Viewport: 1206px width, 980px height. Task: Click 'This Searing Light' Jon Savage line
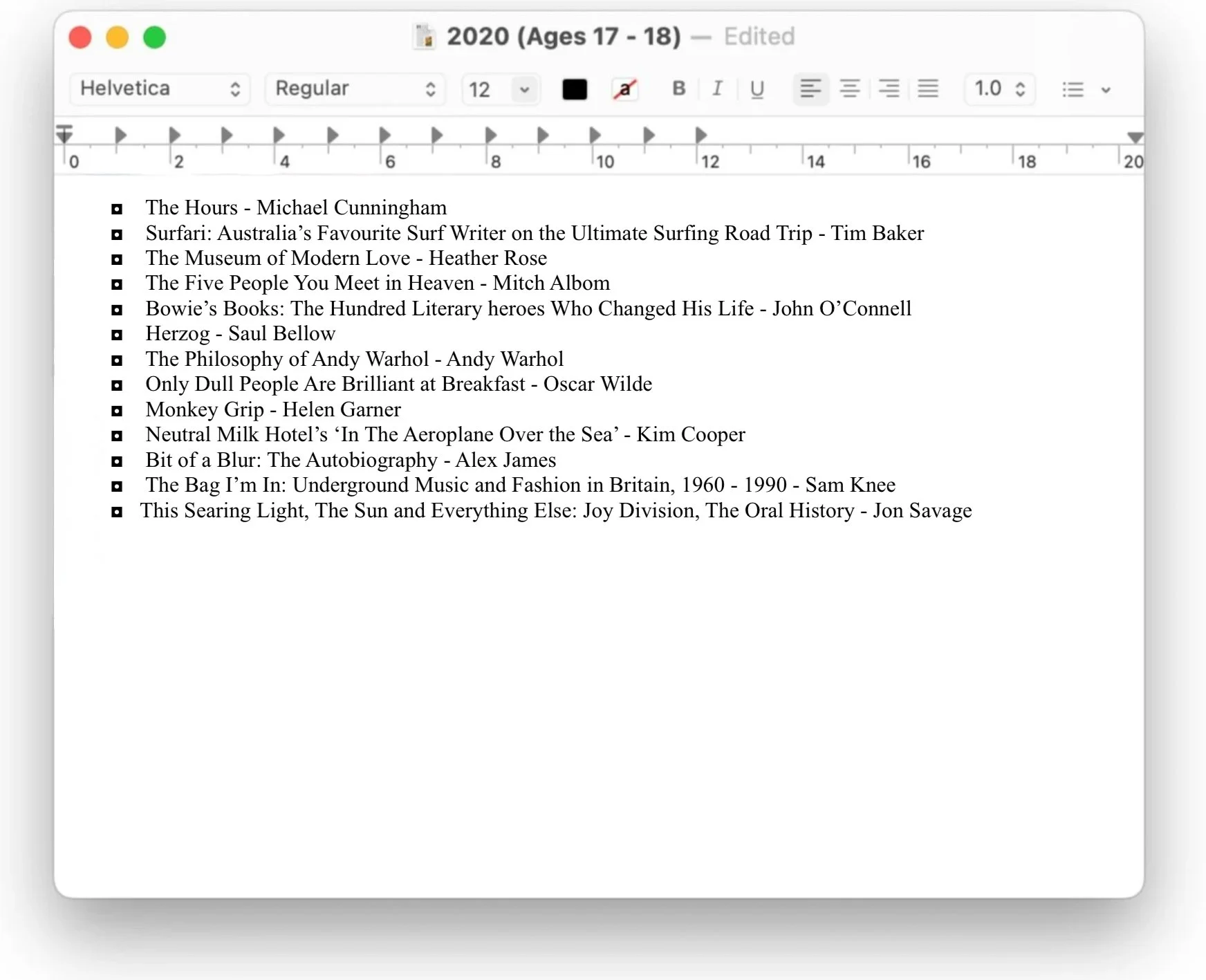[556, 510]
